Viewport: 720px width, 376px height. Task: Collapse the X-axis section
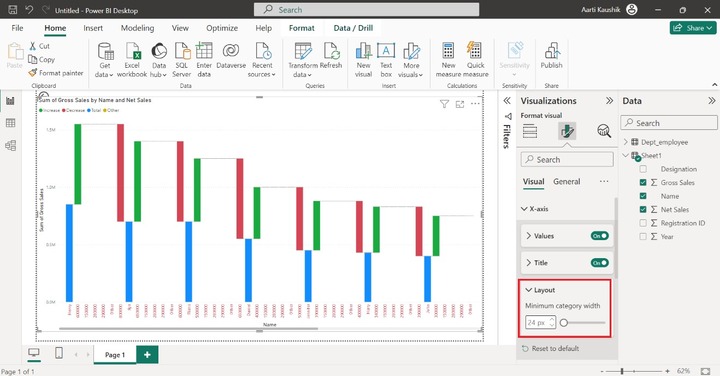524,209
